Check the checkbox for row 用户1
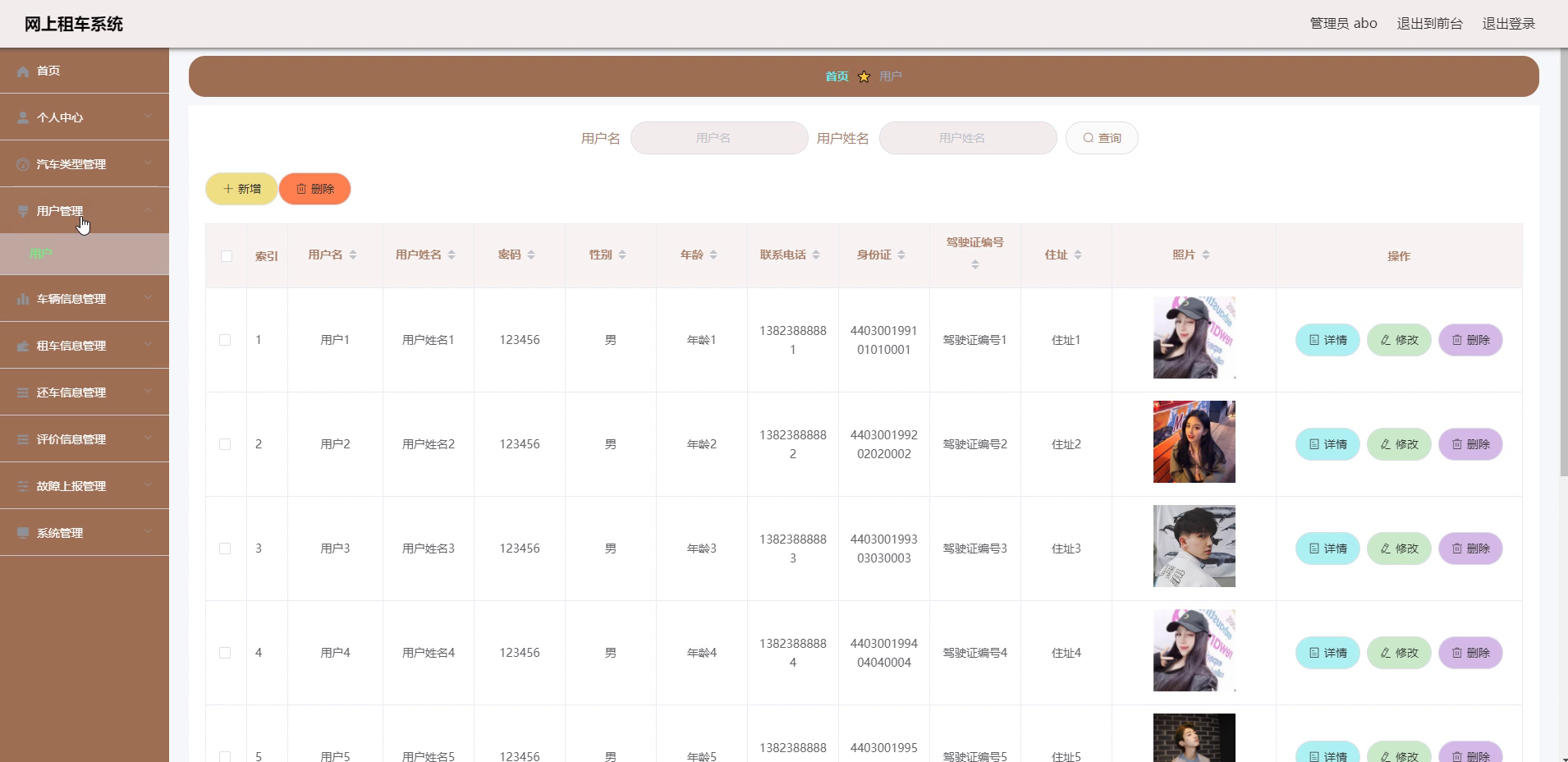The image size is (1568, 762). (225, 340)
